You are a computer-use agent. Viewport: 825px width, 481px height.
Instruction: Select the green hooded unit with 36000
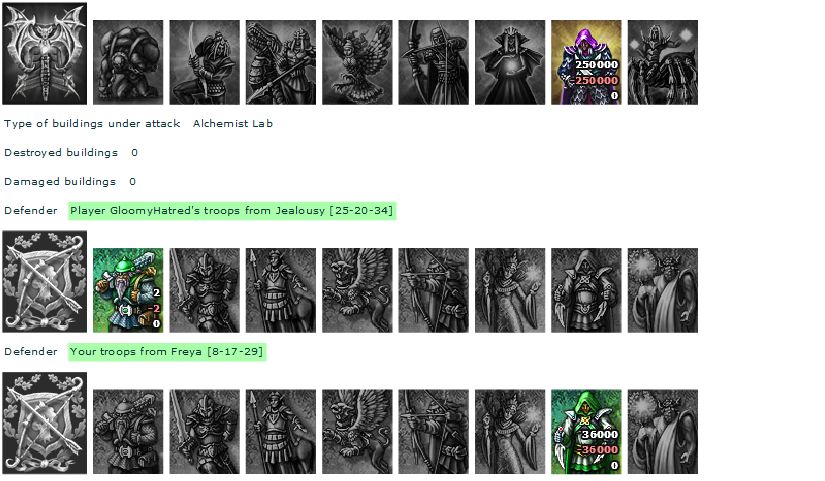click(x=586, y=432)
